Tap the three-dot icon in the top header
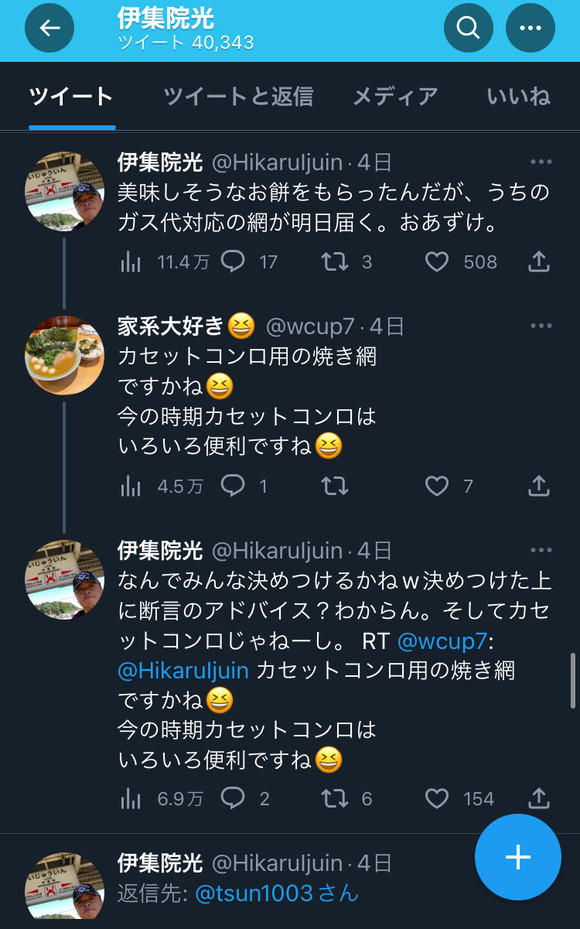 pos(529,28)
